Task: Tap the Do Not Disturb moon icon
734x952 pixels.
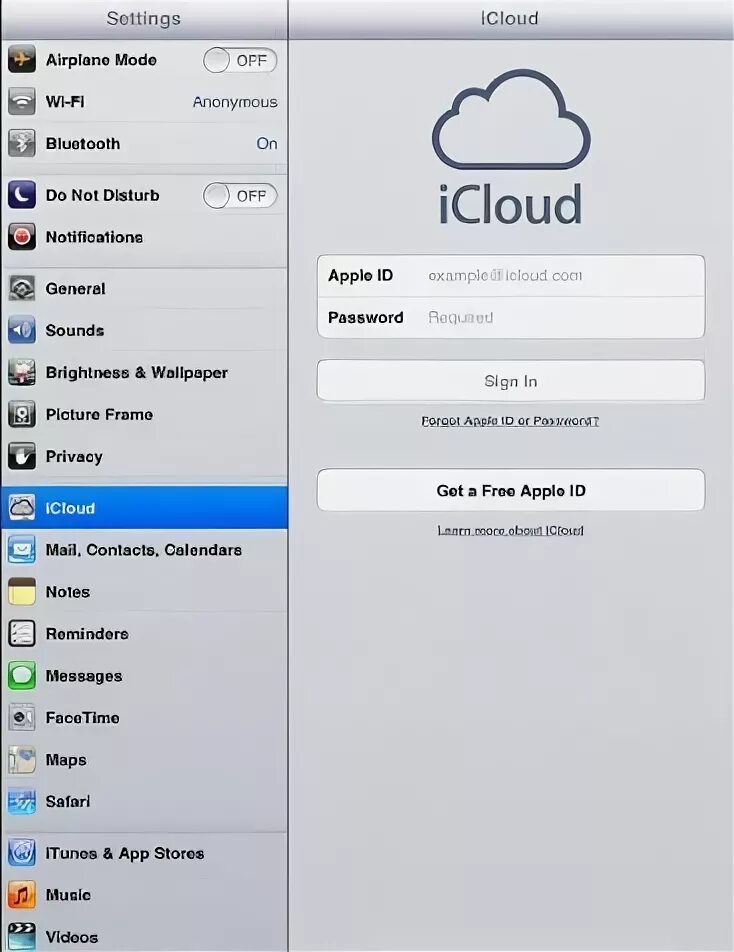Action: [22, 195]
